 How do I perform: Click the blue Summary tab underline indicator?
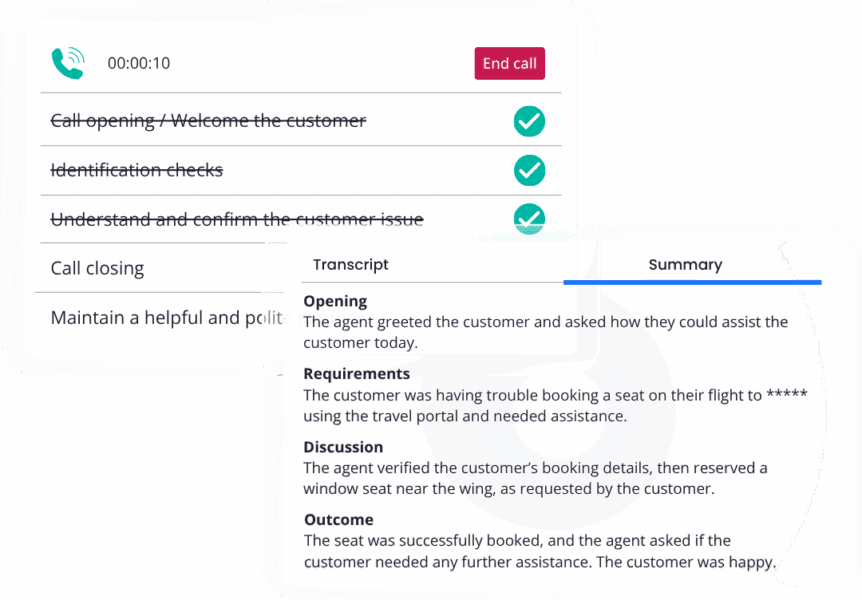(692, 283)
